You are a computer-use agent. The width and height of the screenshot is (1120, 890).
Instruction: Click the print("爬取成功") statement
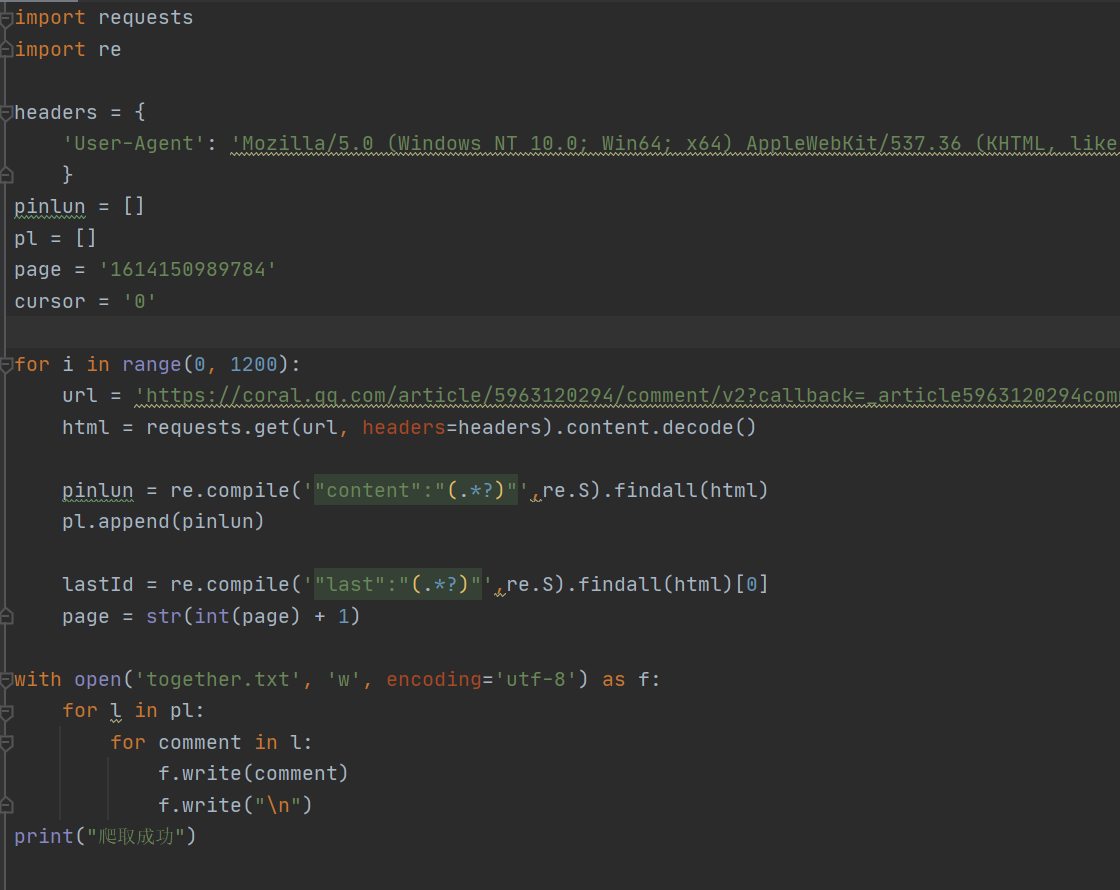[x=105, y=837]
